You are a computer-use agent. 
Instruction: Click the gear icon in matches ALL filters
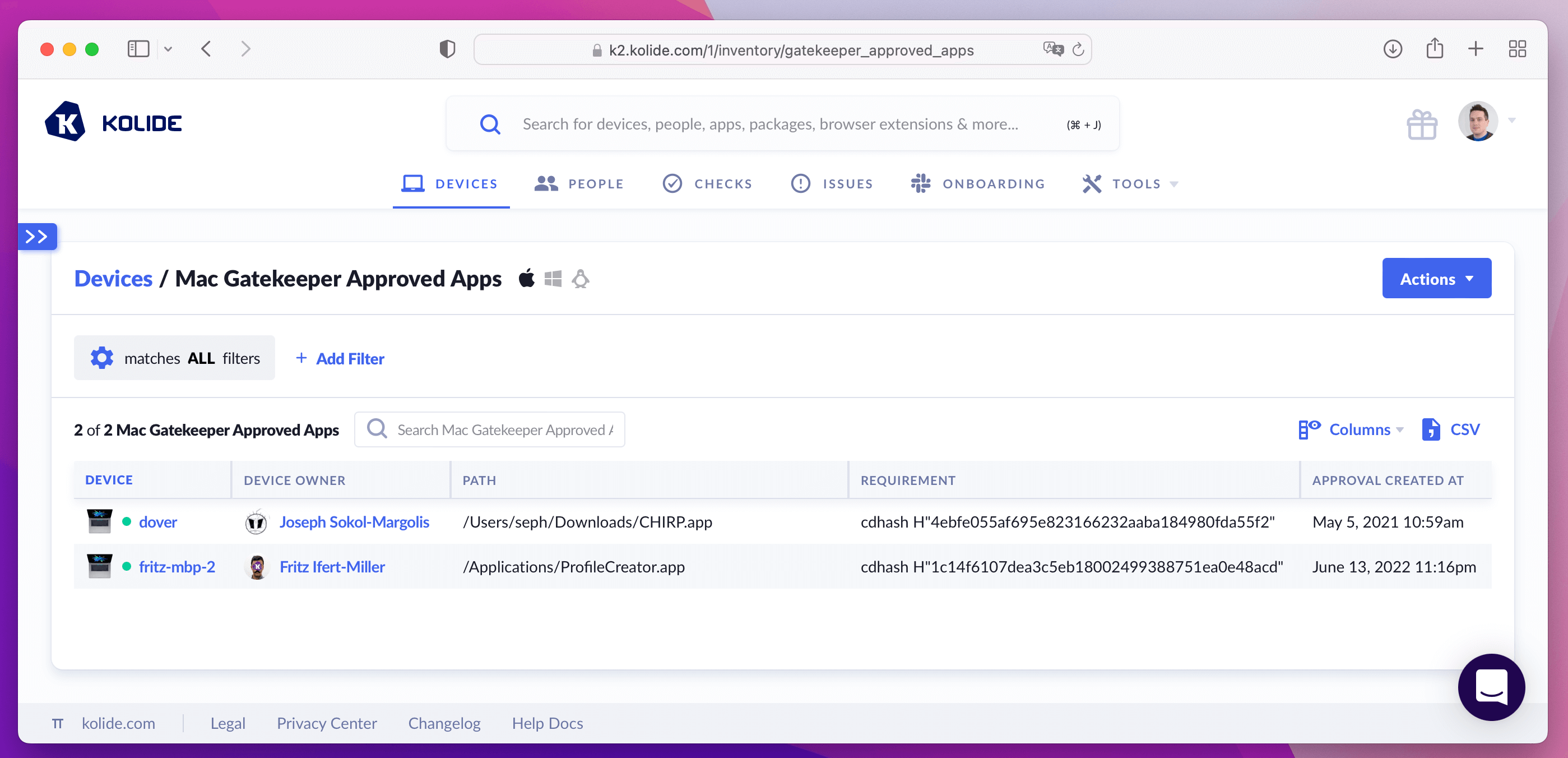(x=101, y=358)
